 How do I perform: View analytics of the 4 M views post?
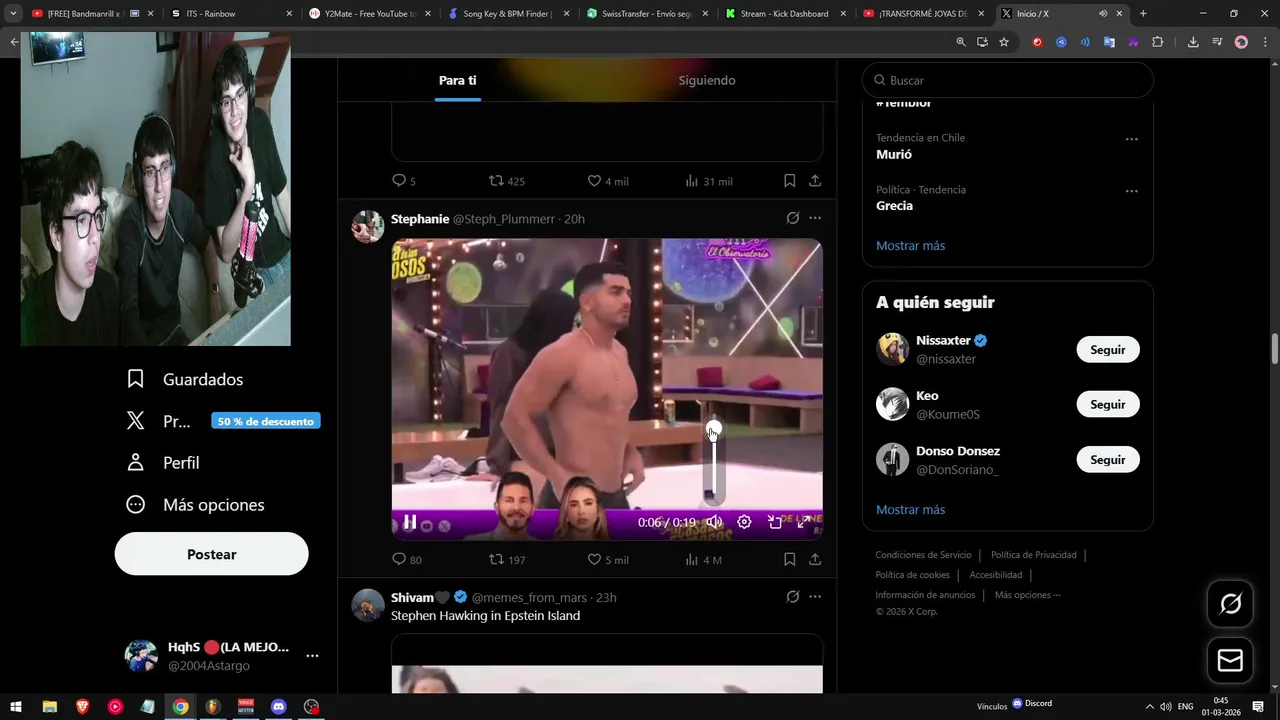703,560
